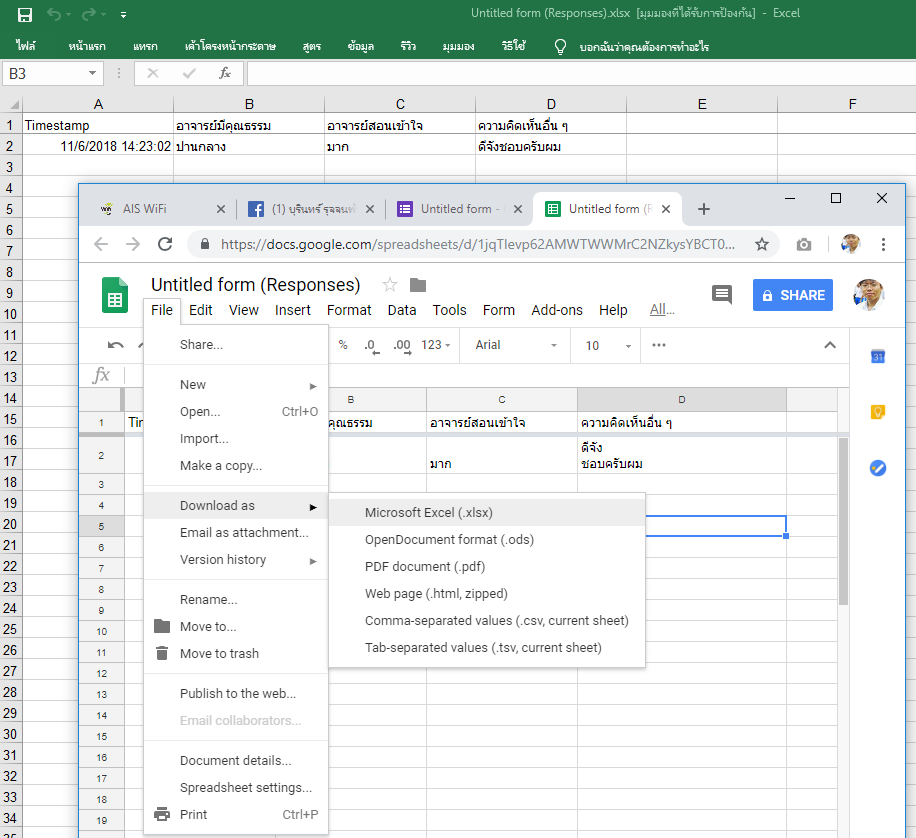The width and height of the screenshot is (916, 838).
Task: Click the Chrome address bar URL
Action: coord(477,244)
